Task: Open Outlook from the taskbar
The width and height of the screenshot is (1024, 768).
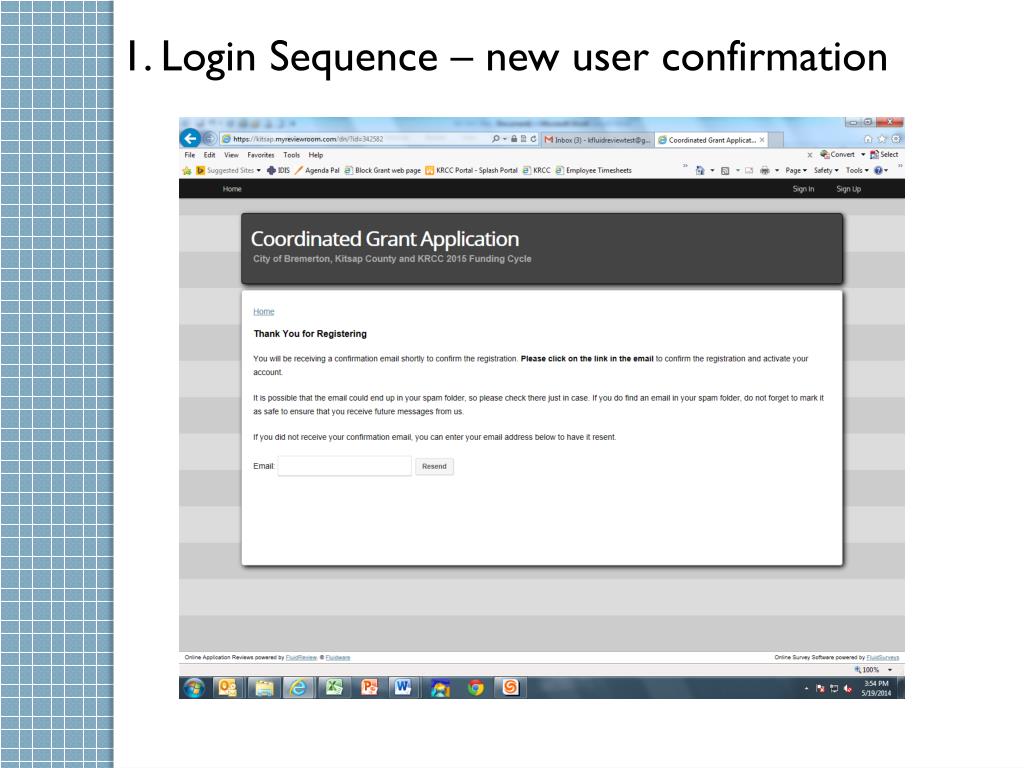Action: point(228,688)
